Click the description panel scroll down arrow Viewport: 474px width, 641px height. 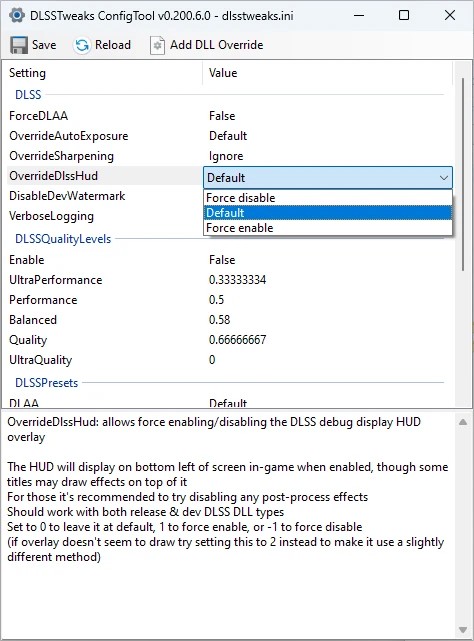463,630
